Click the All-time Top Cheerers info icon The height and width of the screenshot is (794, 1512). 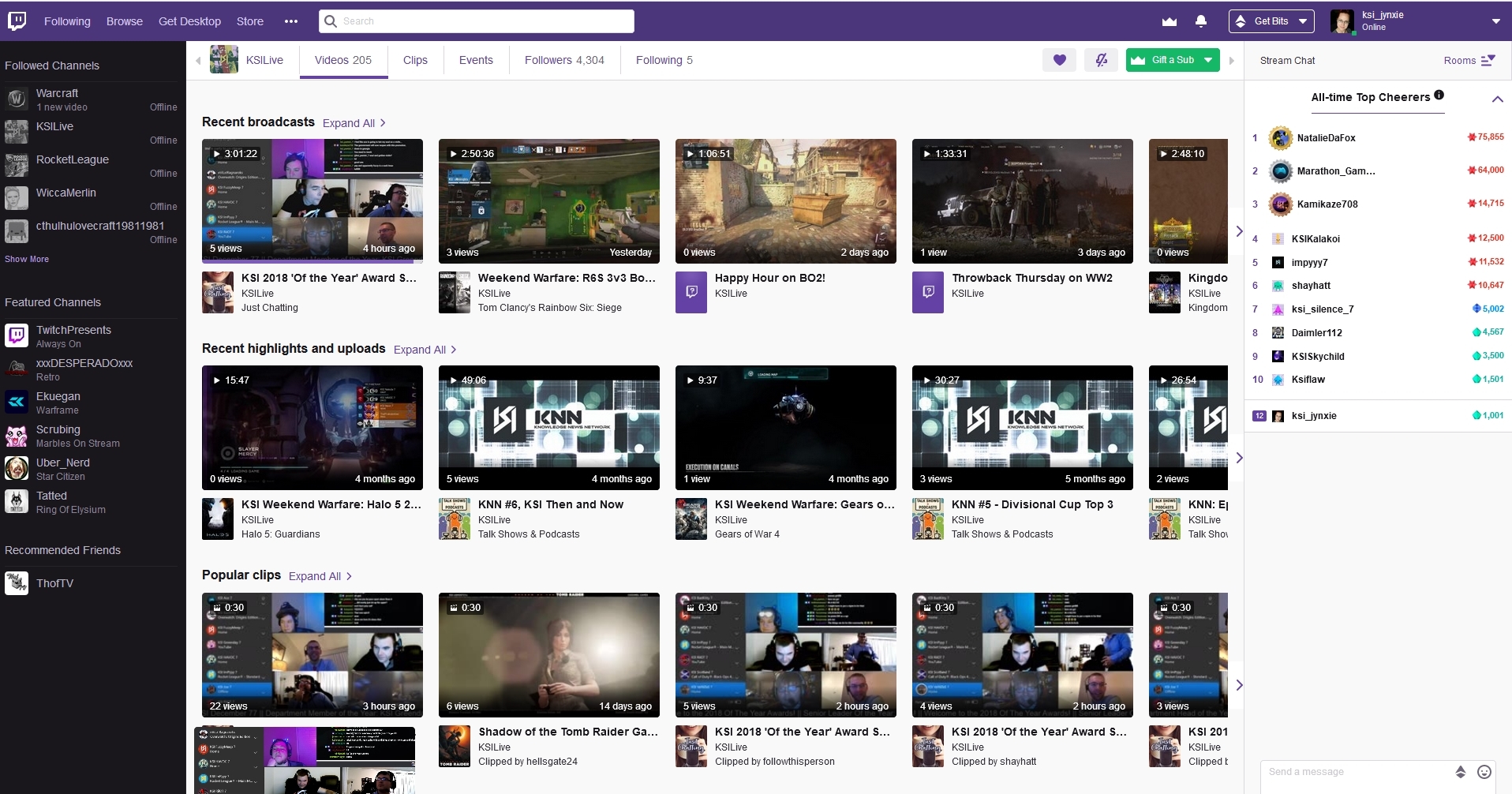1439,96
